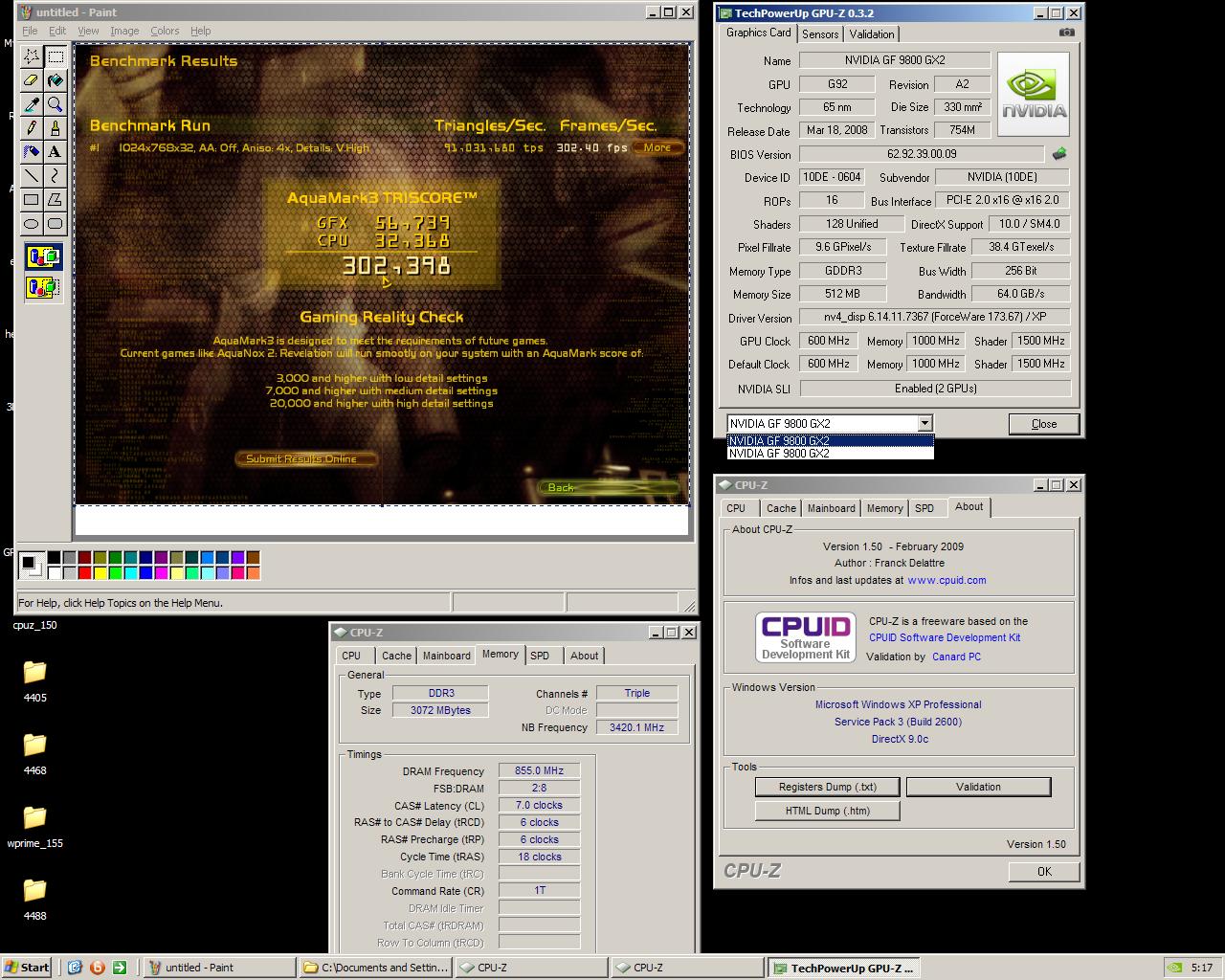Screen dimensions: 1225x980
Task: Select the second NVIDIA GF 9800 GX2 list entry
Action: (x=830, y=454)
